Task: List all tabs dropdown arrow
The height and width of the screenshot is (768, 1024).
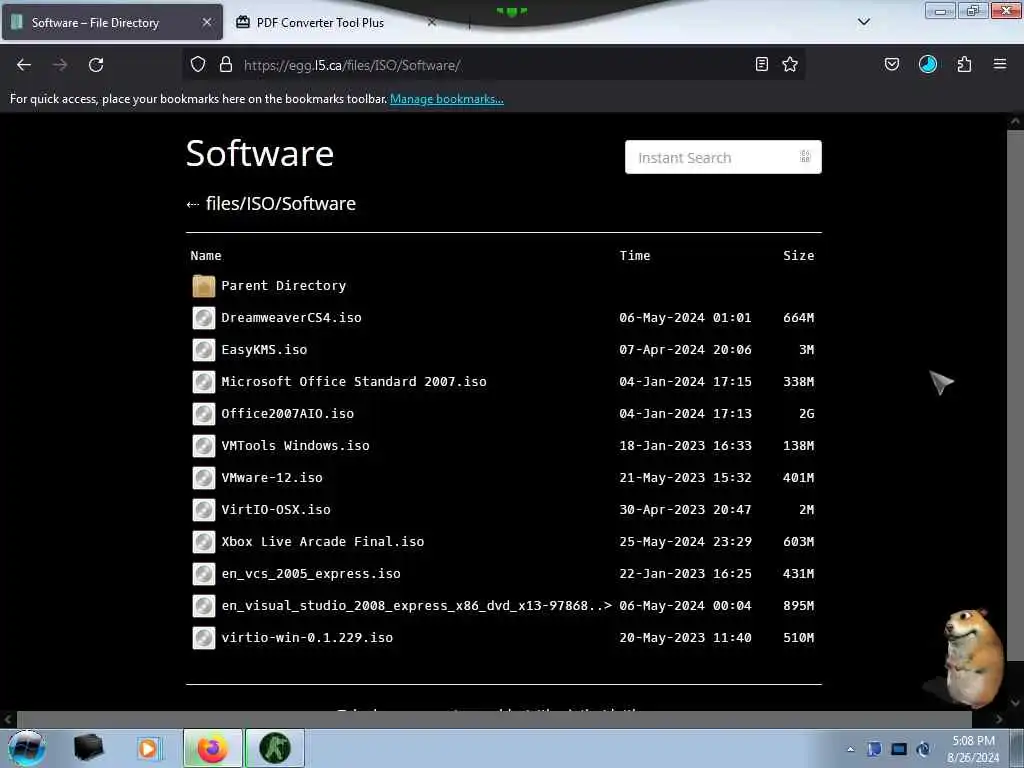Action: click(x=864, y=22)
